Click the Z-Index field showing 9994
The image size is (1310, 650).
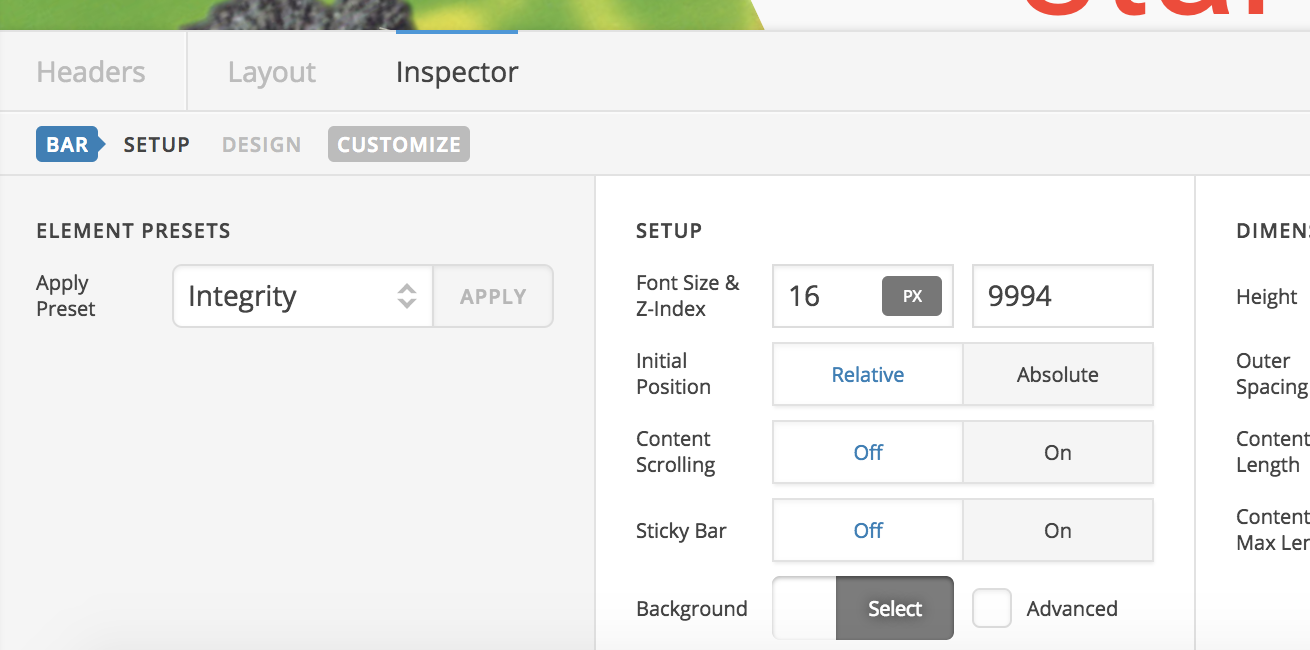[x=1062, y=296]
